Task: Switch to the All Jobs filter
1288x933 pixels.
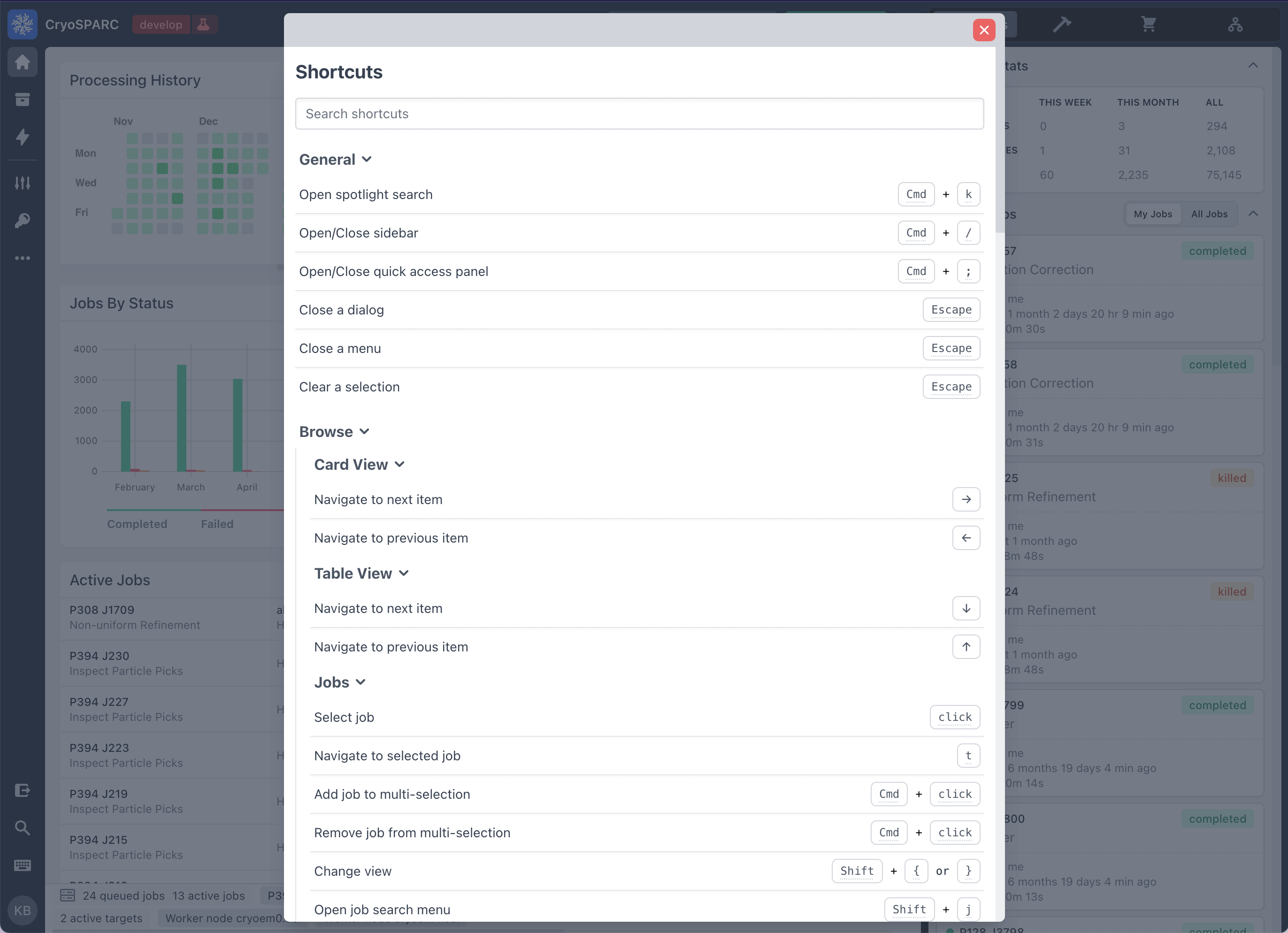Action: tap(1209, 214)
